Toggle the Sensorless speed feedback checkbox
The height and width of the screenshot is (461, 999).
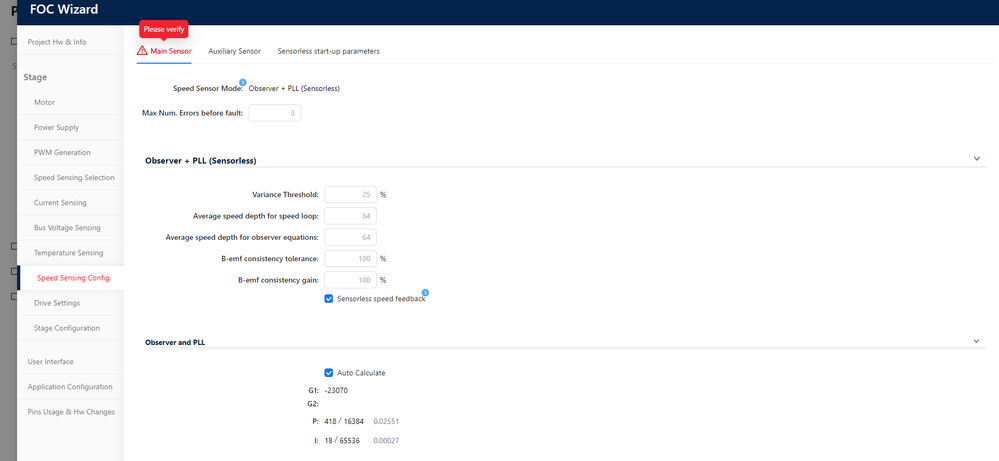(x=329, y=299)
